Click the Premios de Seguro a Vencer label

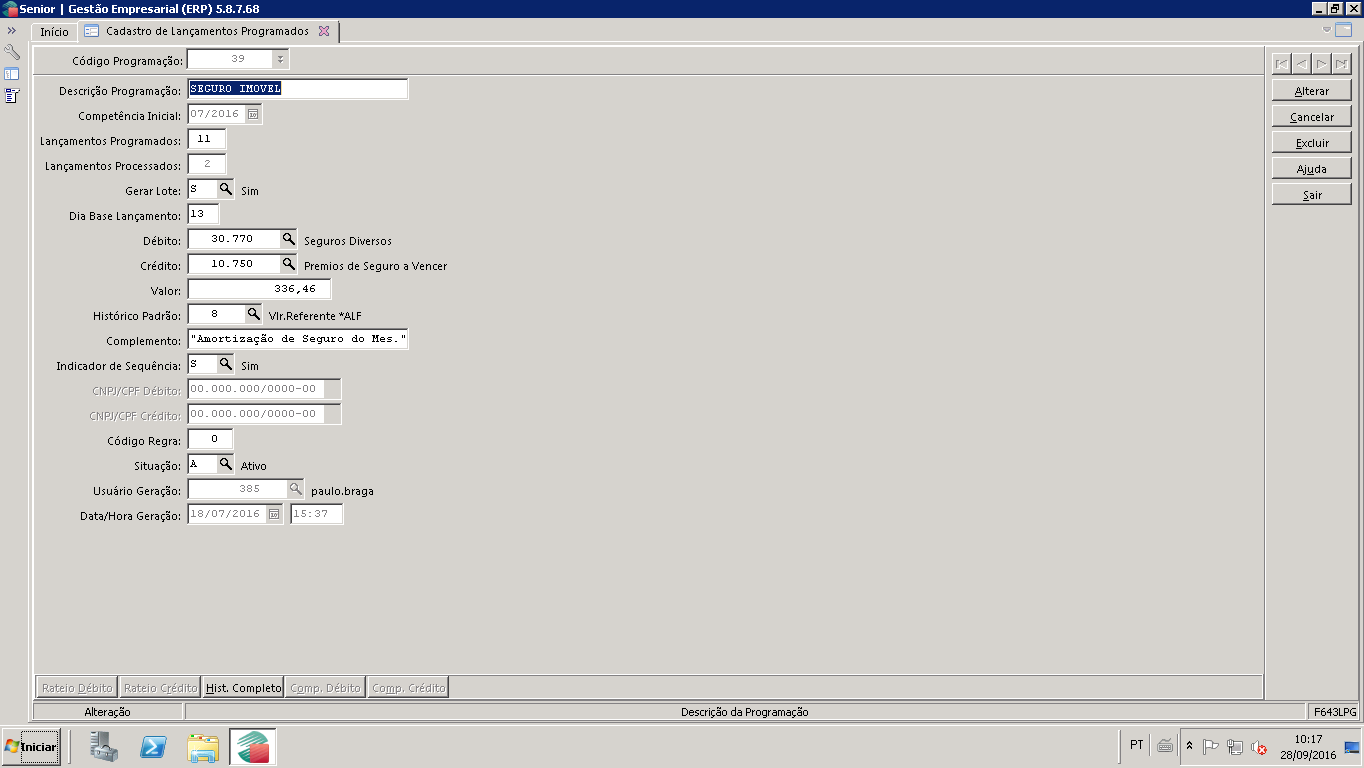point(375,266)
